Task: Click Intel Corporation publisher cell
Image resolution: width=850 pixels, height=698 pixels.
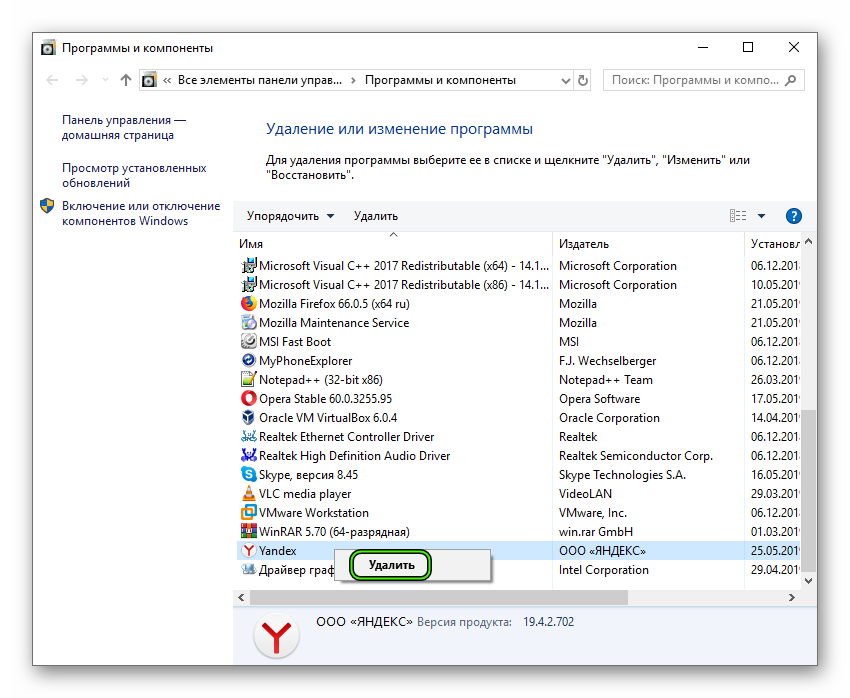Action: coord(603,570)
